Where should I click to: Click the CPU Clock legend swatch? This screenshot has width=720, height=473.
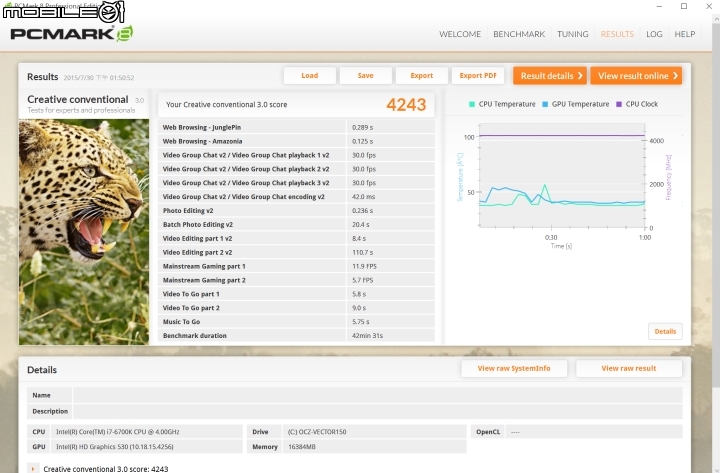pos(619,104)
